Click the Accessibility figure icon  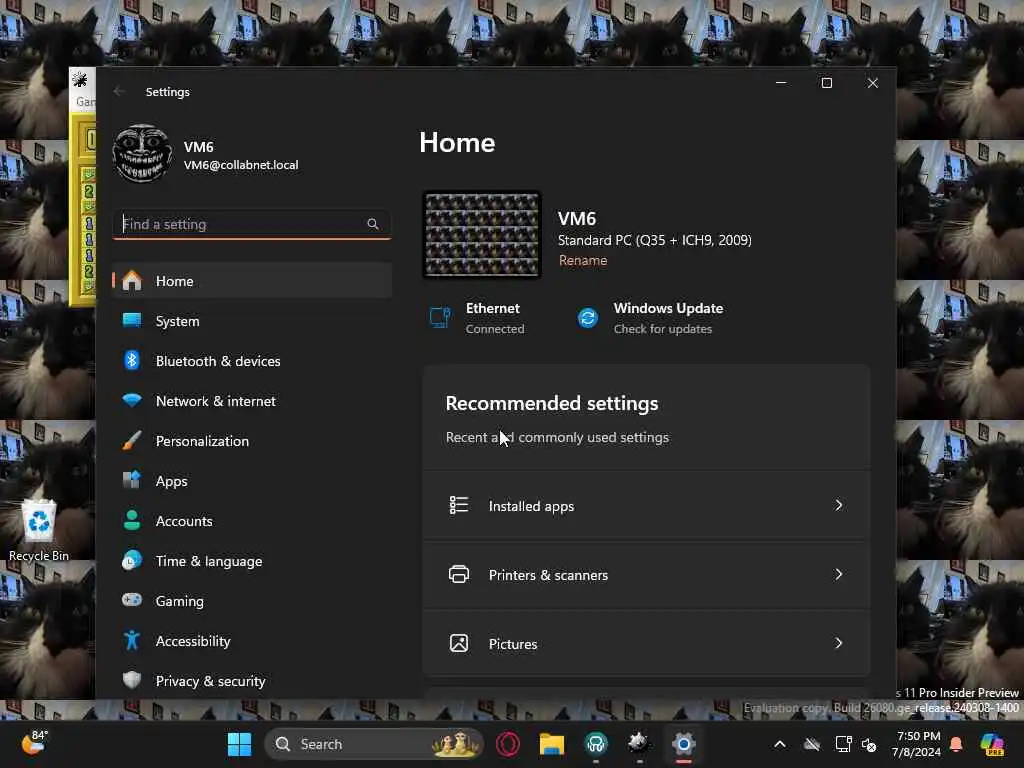click(x=132, y=640)
